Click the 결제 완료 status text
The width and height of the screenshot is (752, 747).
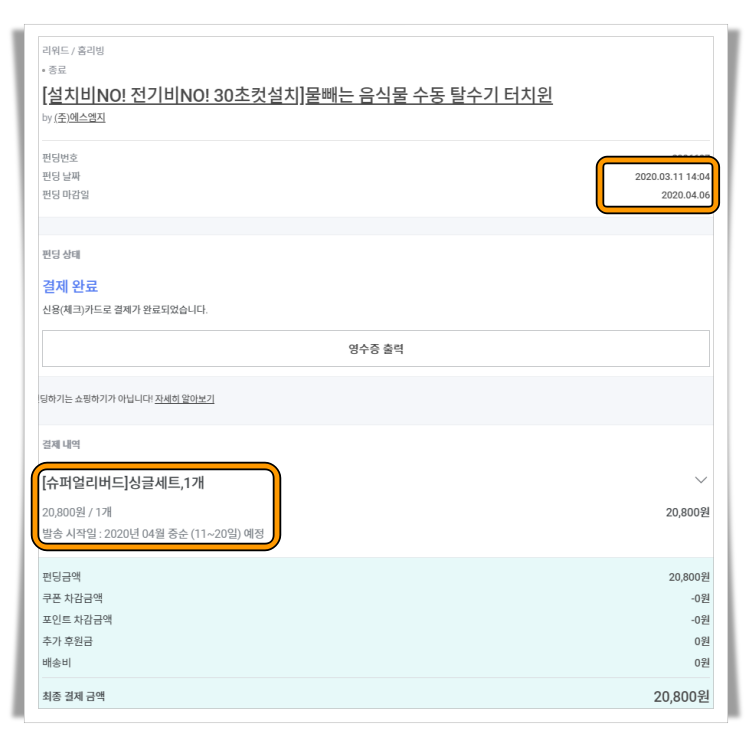[x=70, y=286]
